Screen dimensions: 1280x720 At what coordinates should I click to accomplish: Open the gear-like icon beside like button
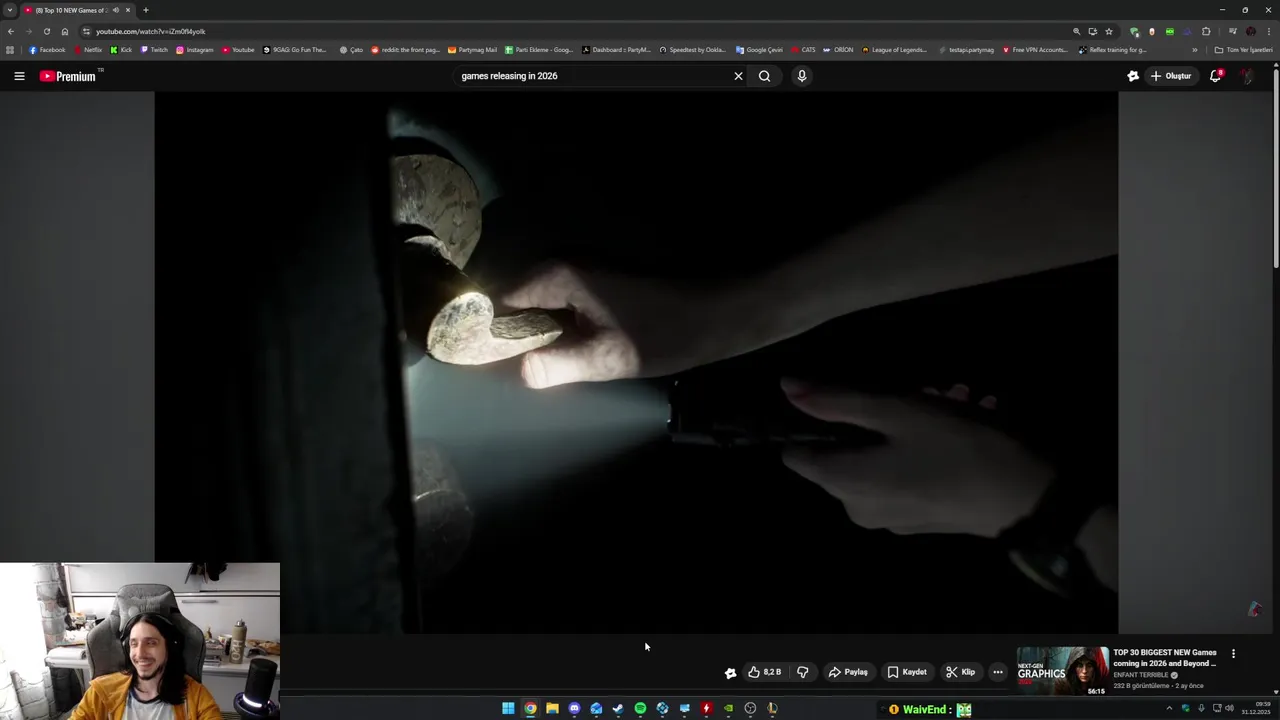(730, 673)
